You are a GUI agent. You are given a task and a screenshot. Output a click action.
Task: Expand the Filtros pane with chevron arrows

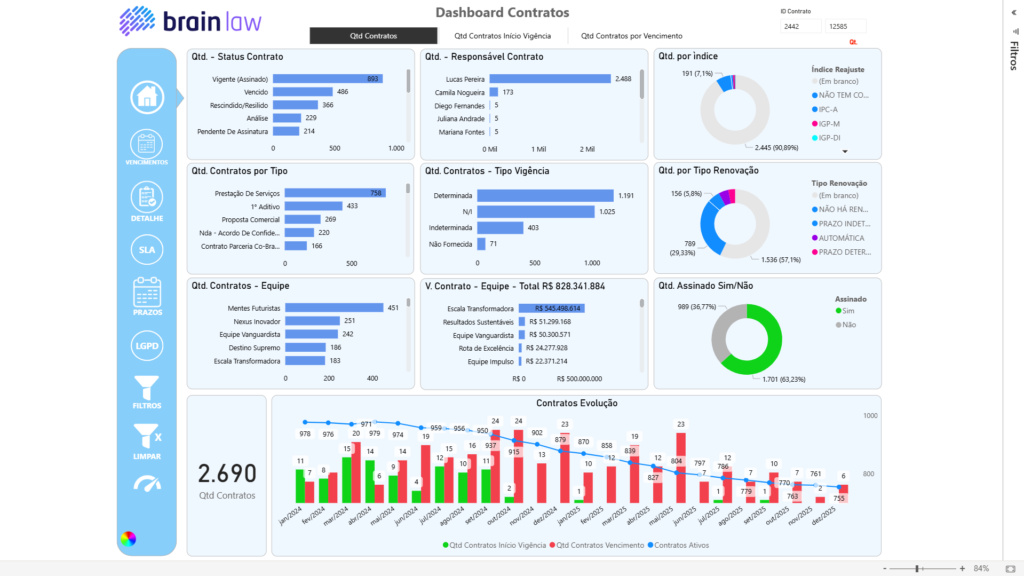tap(1014, 12)
